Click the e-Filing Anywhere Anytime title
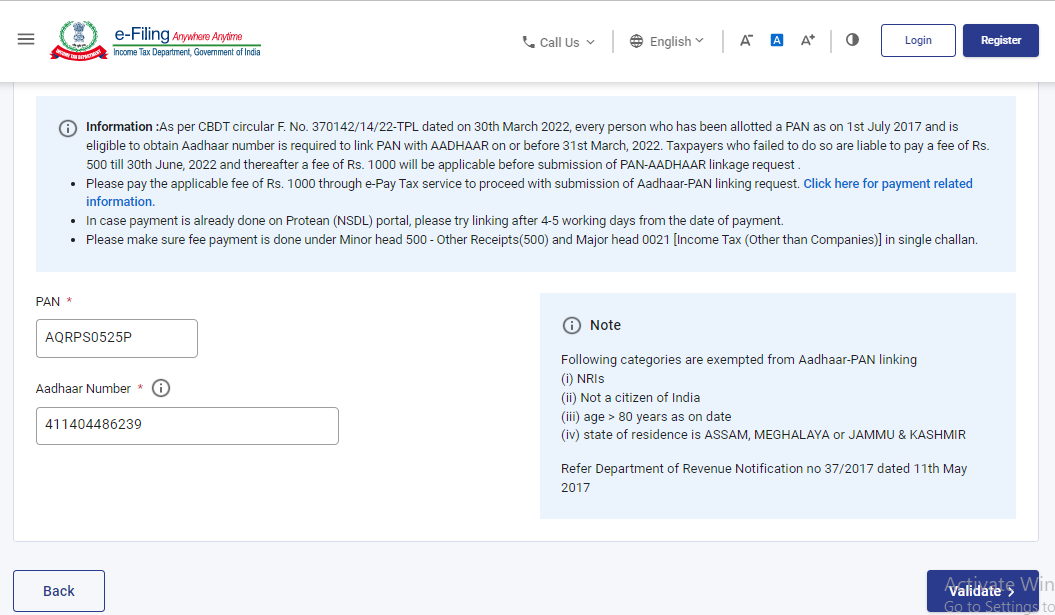This screenshot has height=615, width=1055. click(185, 35)
